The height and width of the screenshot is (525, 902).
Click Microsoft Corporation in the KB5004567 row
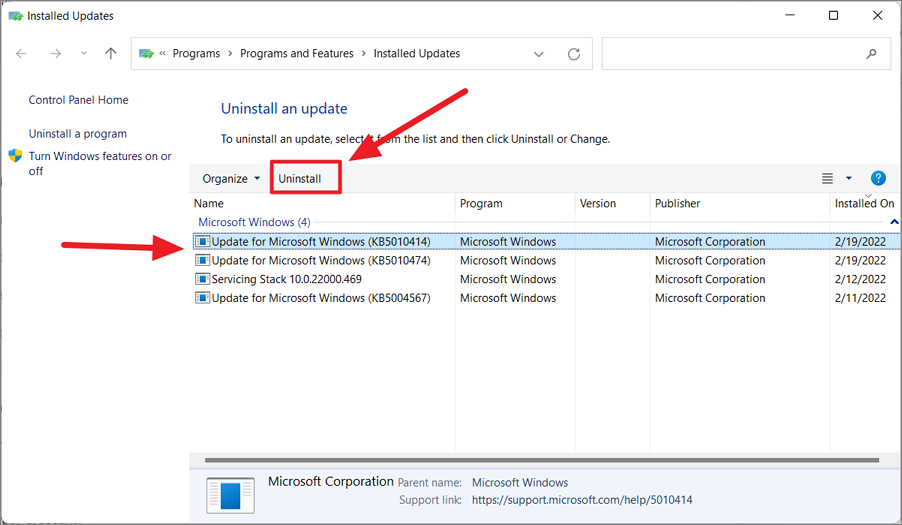coord(710,298)
